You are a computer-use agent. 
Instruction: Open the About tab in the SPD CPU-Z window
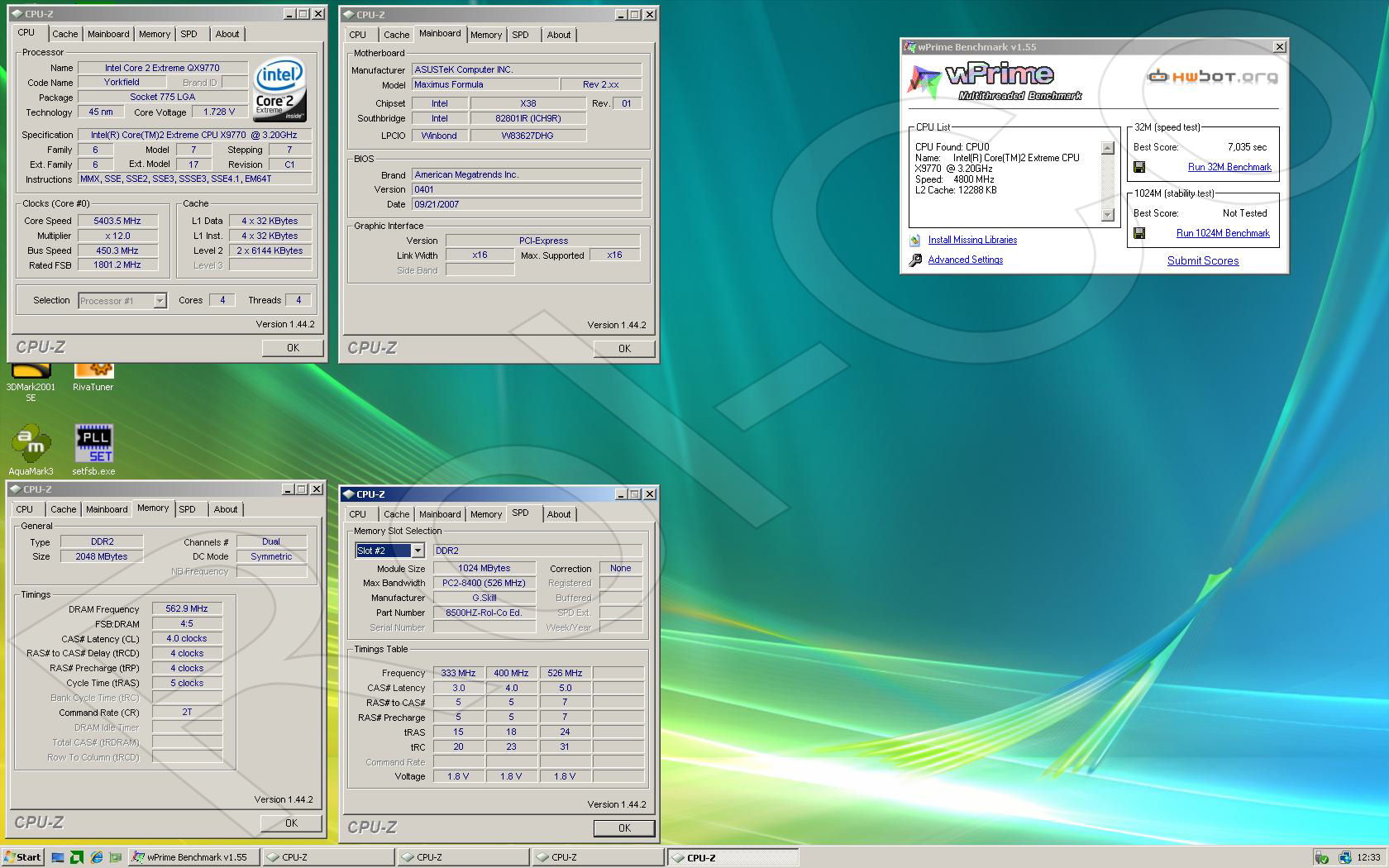click(x=559, y=514)
